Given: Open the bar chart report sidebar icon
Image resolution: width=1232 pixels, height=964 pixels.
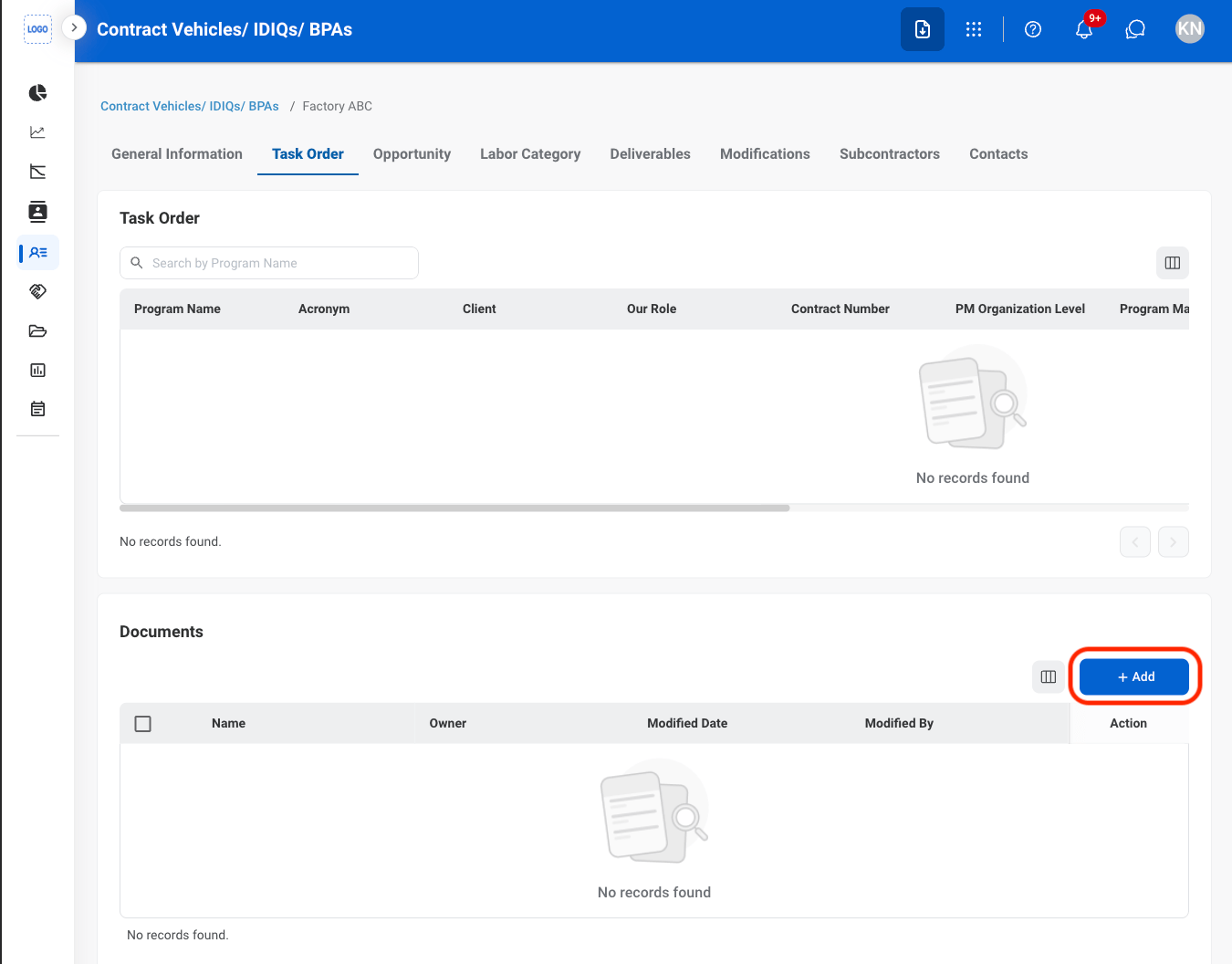Looking at the screenshot, I should tap(37, 370).
